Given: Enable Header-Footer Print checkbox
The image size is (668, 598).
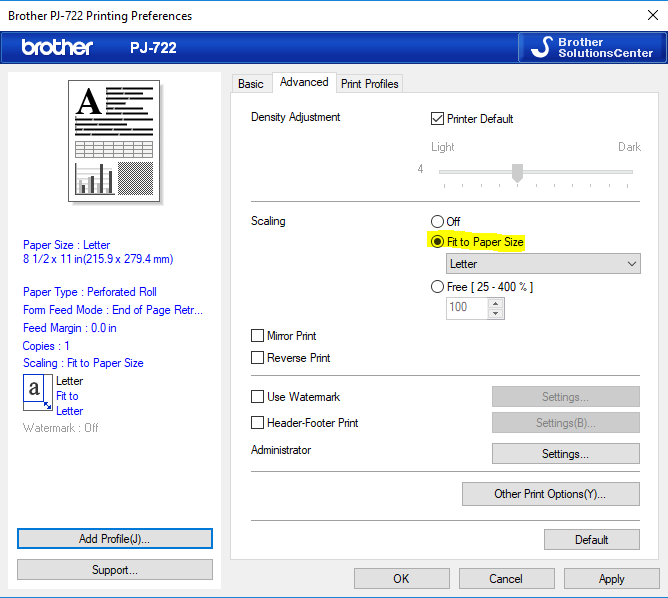Looking at the screenshot, I should (257, 423).
